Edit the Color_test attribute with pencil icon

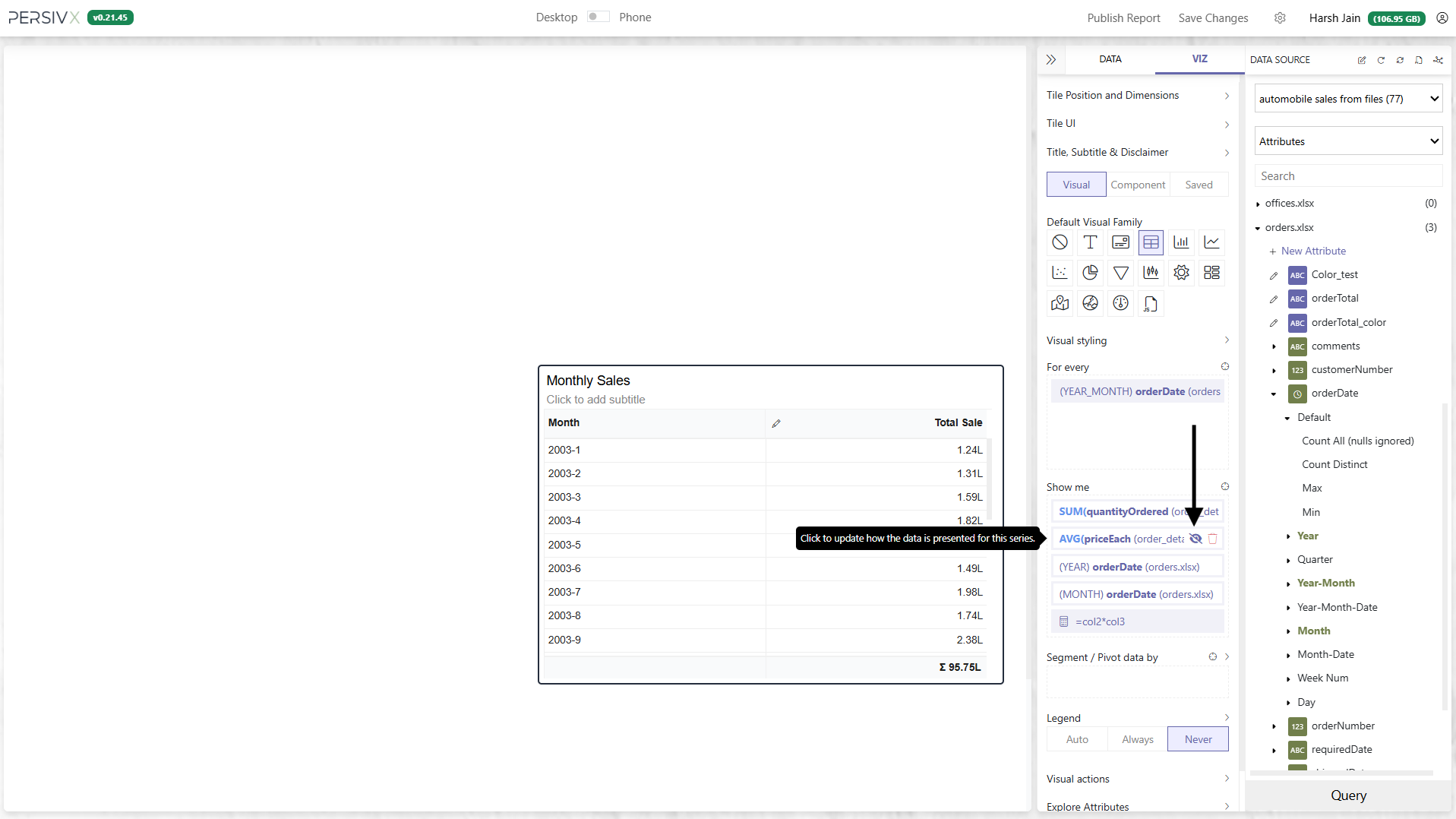pyautogui.click(x=1274, y=275)
